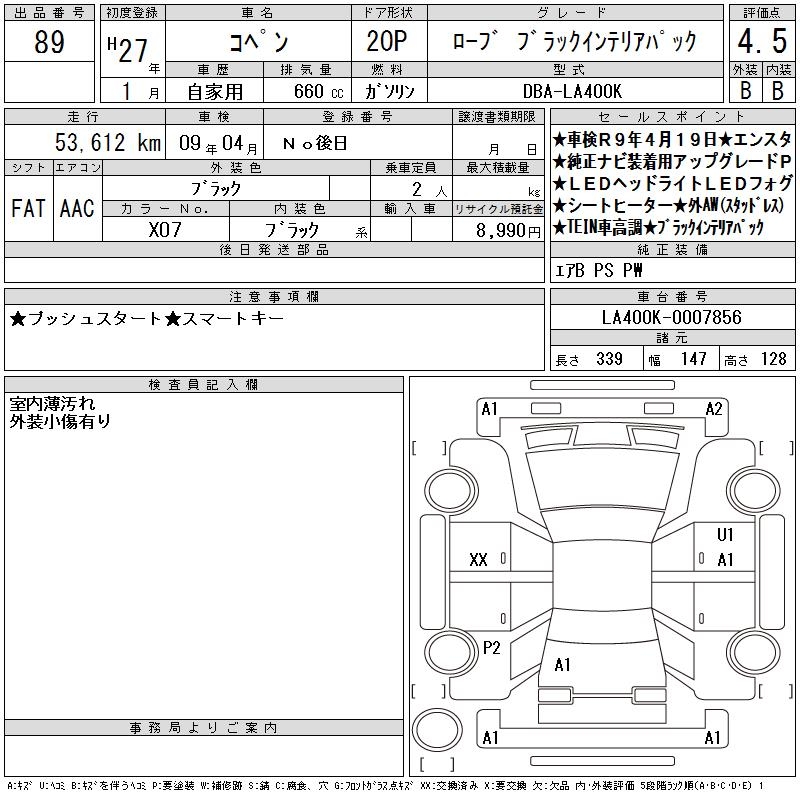Screen dimensions: 800x800
Task: Select chassis number LA400K-0007856
Action: click(672, 317)
